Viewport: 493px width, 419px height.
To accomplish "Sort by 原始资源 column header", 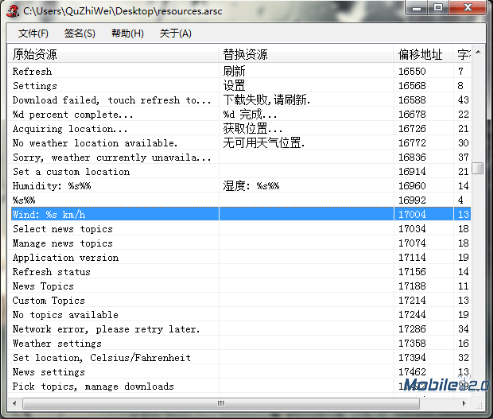I will click(x=113, y=54).
